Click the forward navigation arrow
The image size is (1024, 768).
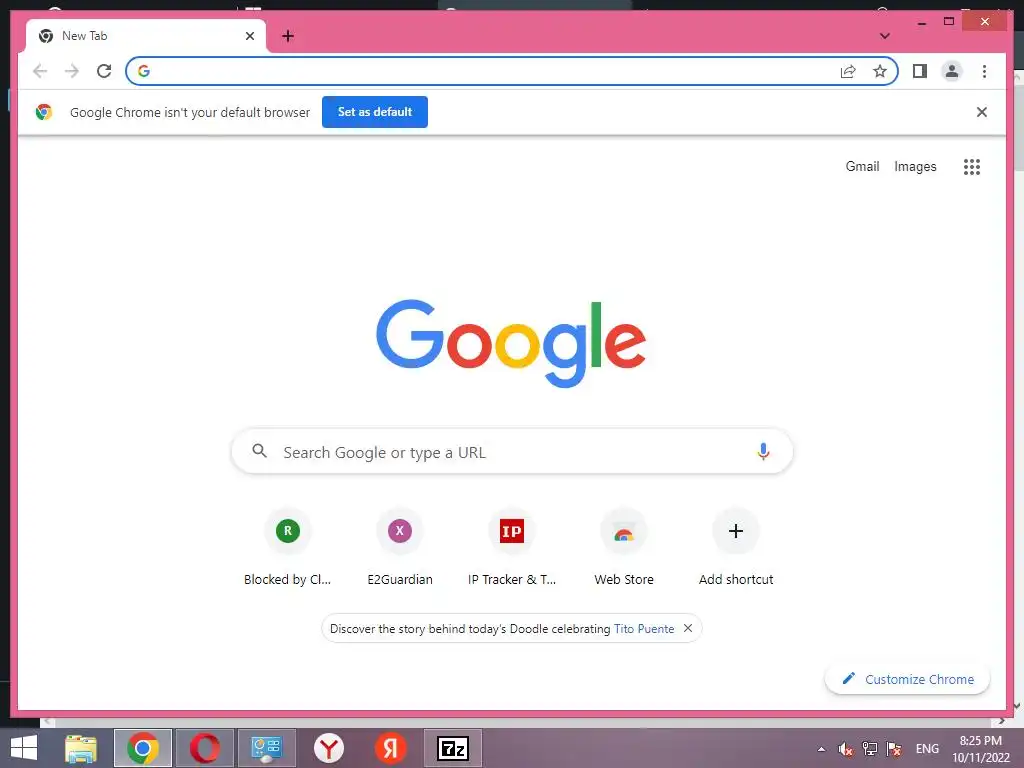72,71
